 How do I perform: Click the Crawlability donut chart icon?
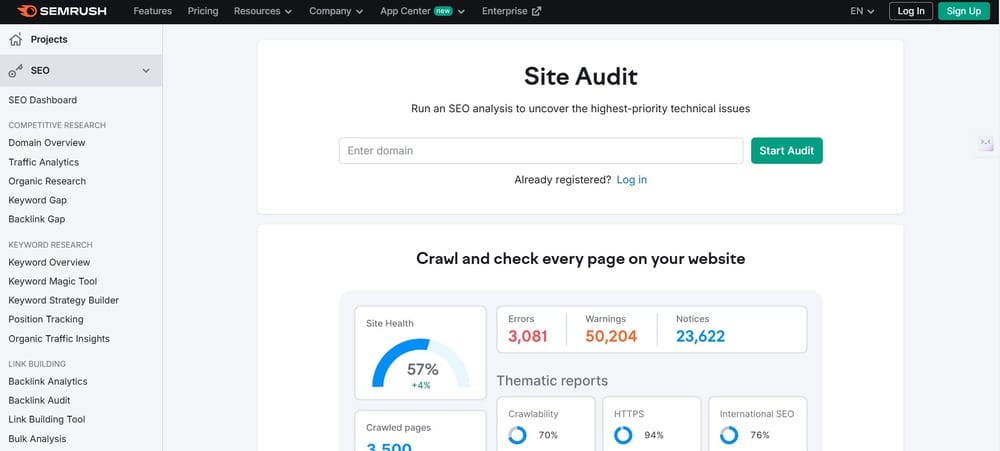517,435
